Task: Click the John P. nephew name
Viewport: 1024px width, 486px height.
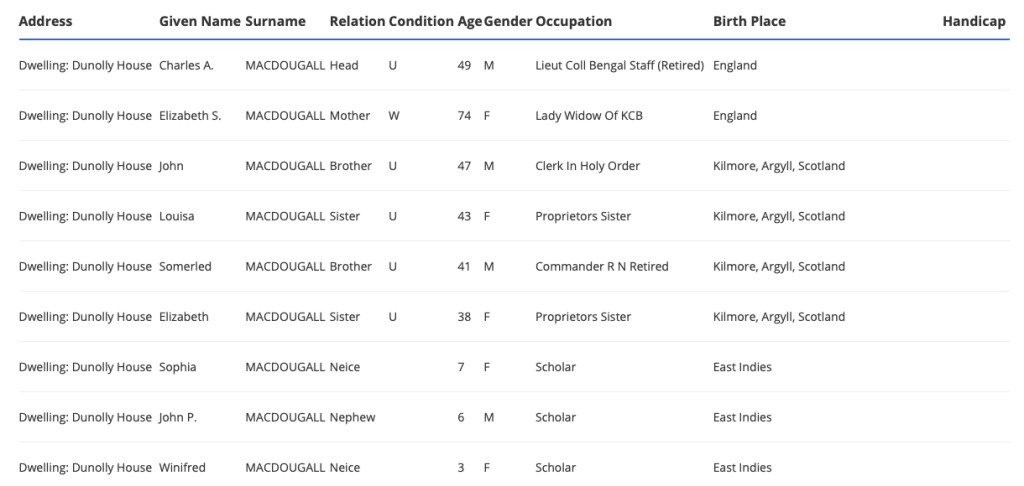Action: (177, 417)
